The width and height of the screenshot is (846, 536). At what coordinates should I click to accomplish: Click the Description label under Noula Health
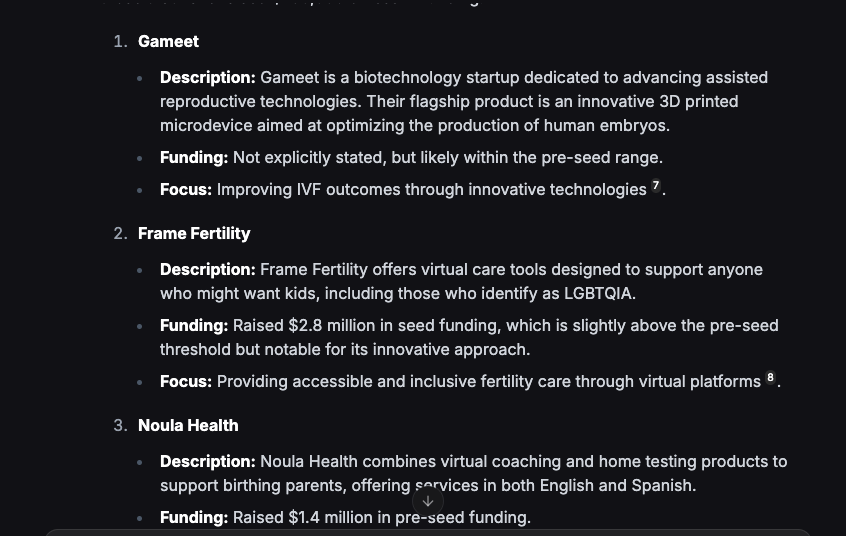click(207, 461)
